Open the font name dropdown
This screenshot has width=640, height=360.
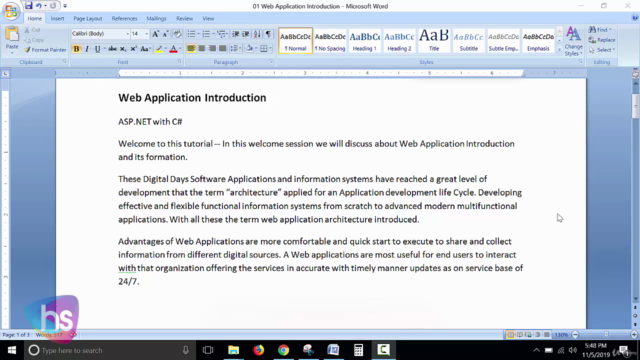pyautogui.click(x=127, y=34)
